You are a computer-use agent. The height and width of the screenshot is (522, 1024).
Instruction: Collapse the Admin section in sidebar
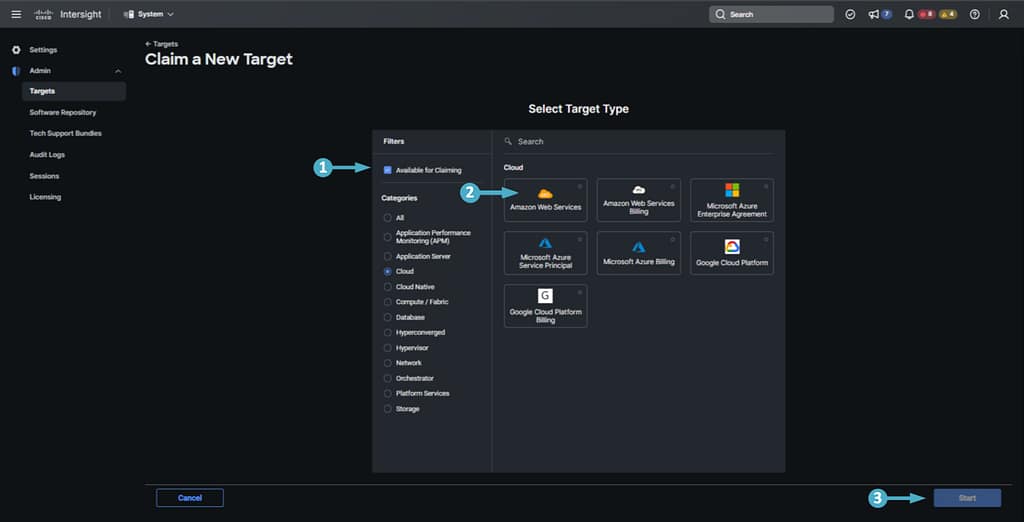119,71
